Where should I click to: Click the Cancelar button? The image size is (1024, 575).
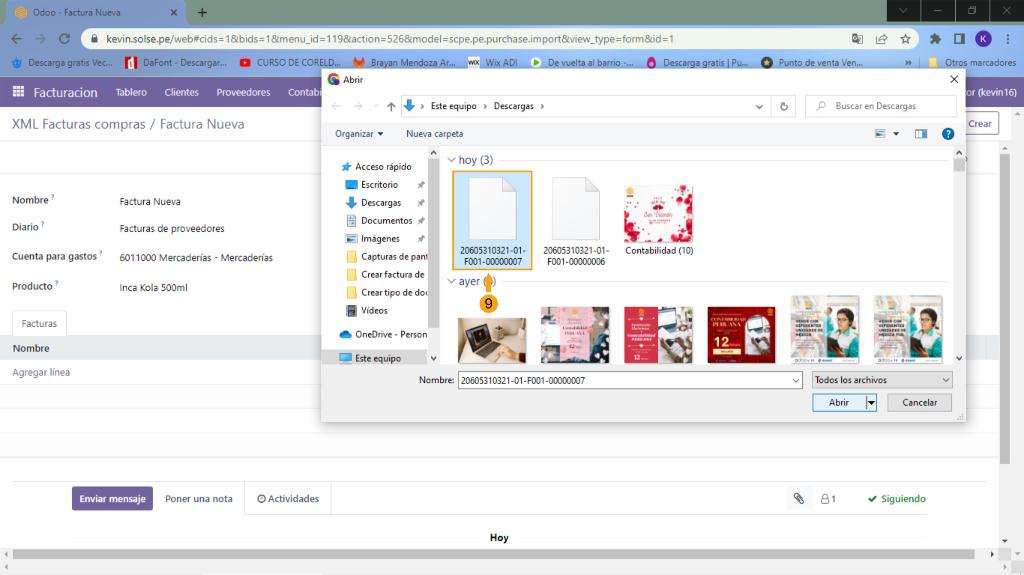[919, 402]
